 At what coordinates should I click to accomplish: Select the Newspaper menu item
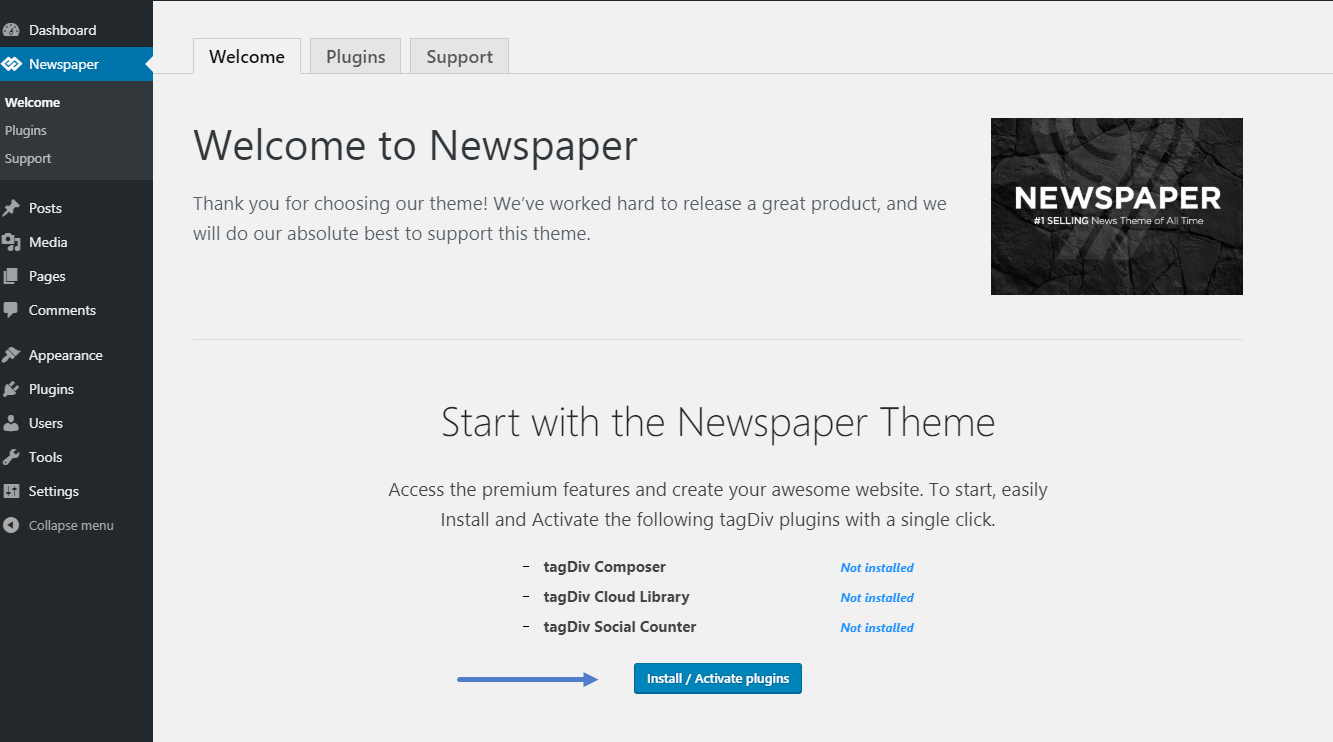(64, 64)
